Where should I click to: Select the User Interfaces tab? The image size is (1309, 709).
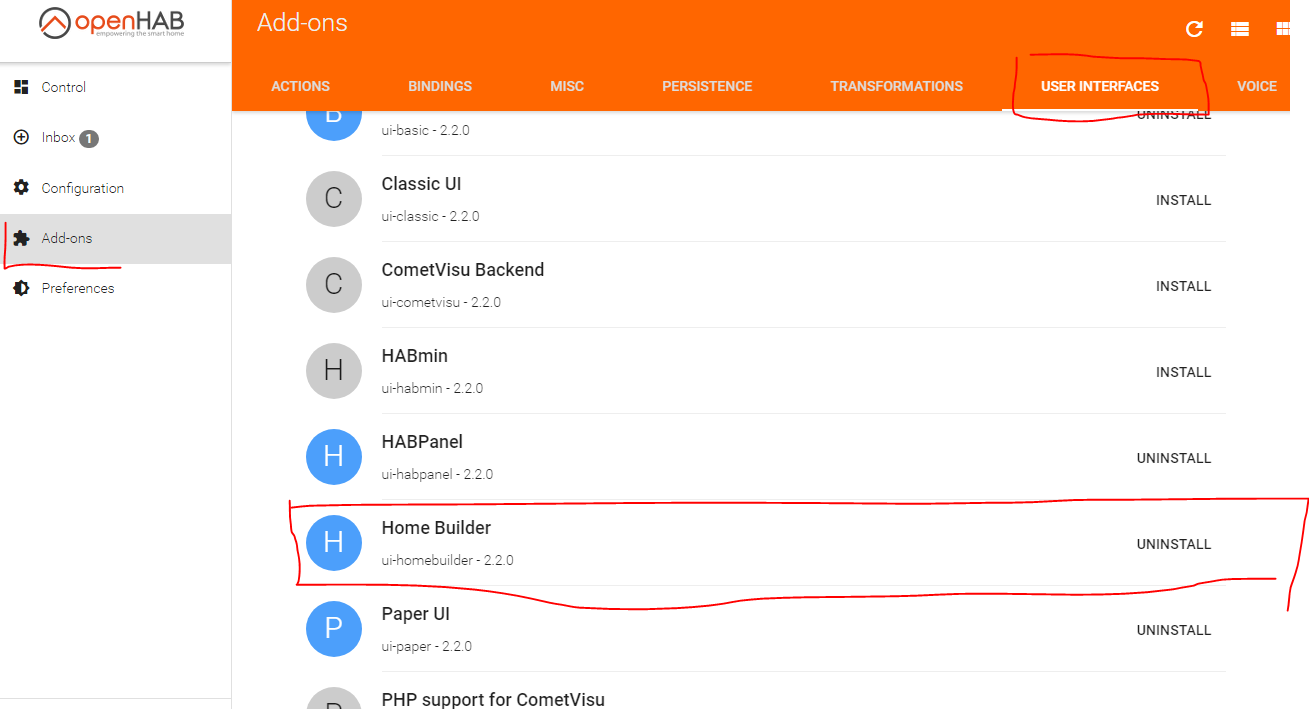click(x=1100, y=86)
